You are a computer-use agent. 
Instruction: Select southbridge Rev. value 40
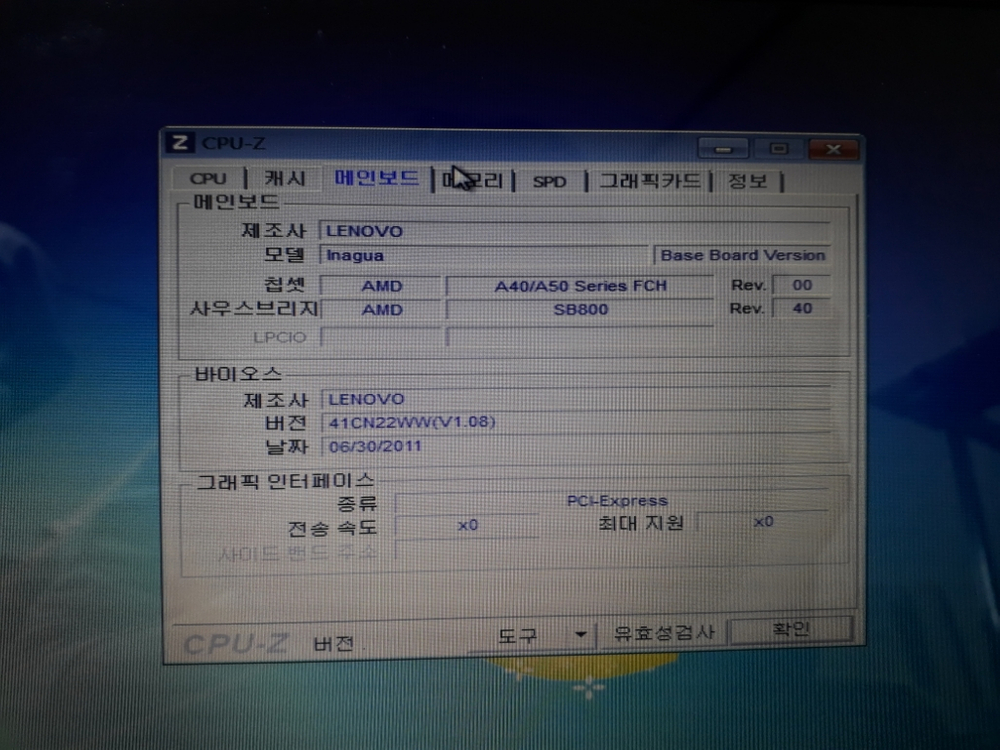point(802,309)
